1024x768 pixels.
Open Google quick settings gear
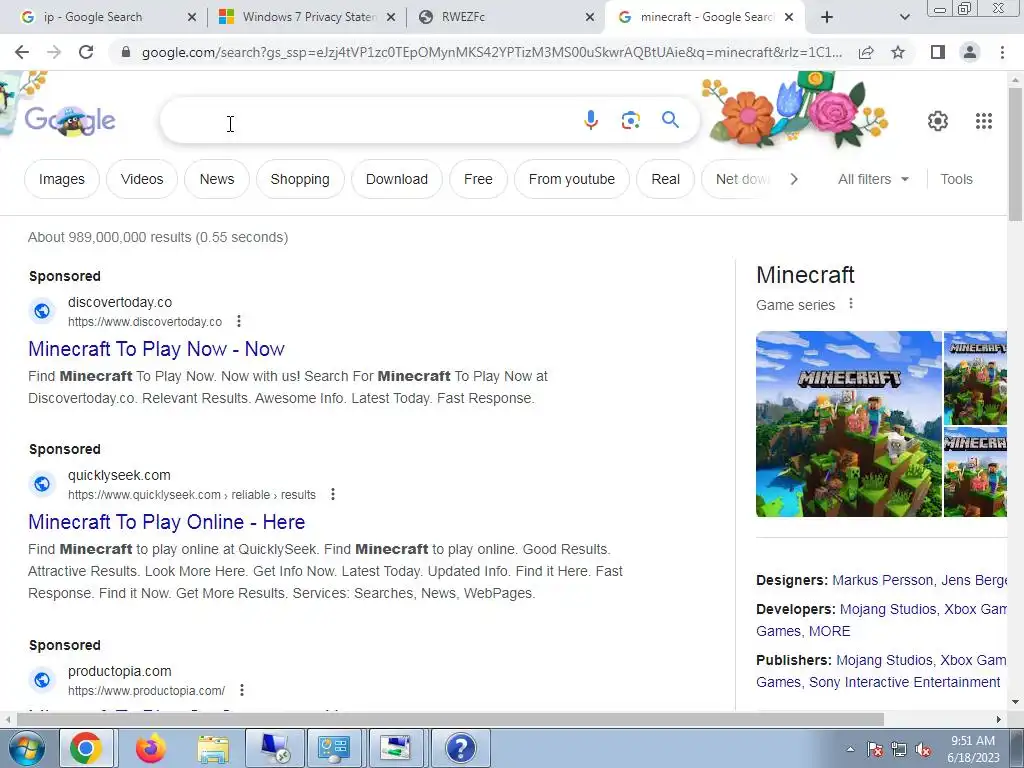coord(938,121)
